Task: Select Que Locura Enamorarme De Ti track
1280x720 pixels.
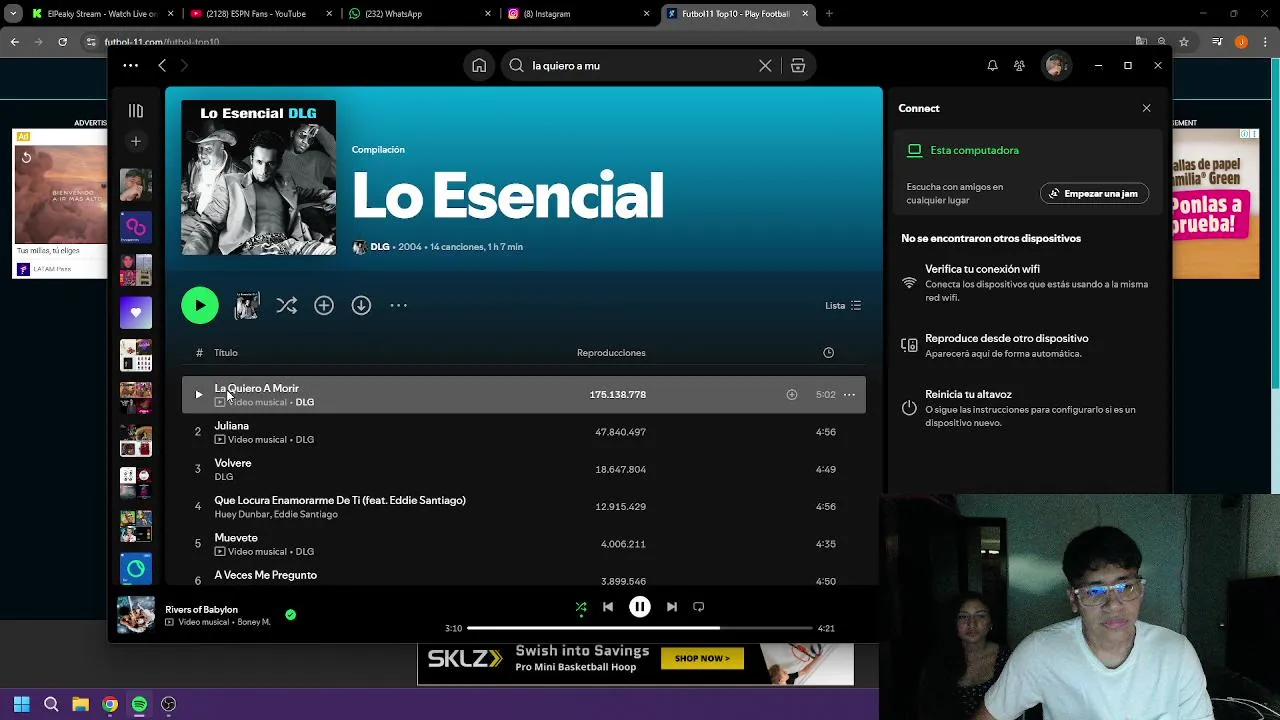Action: pos(340,500)
